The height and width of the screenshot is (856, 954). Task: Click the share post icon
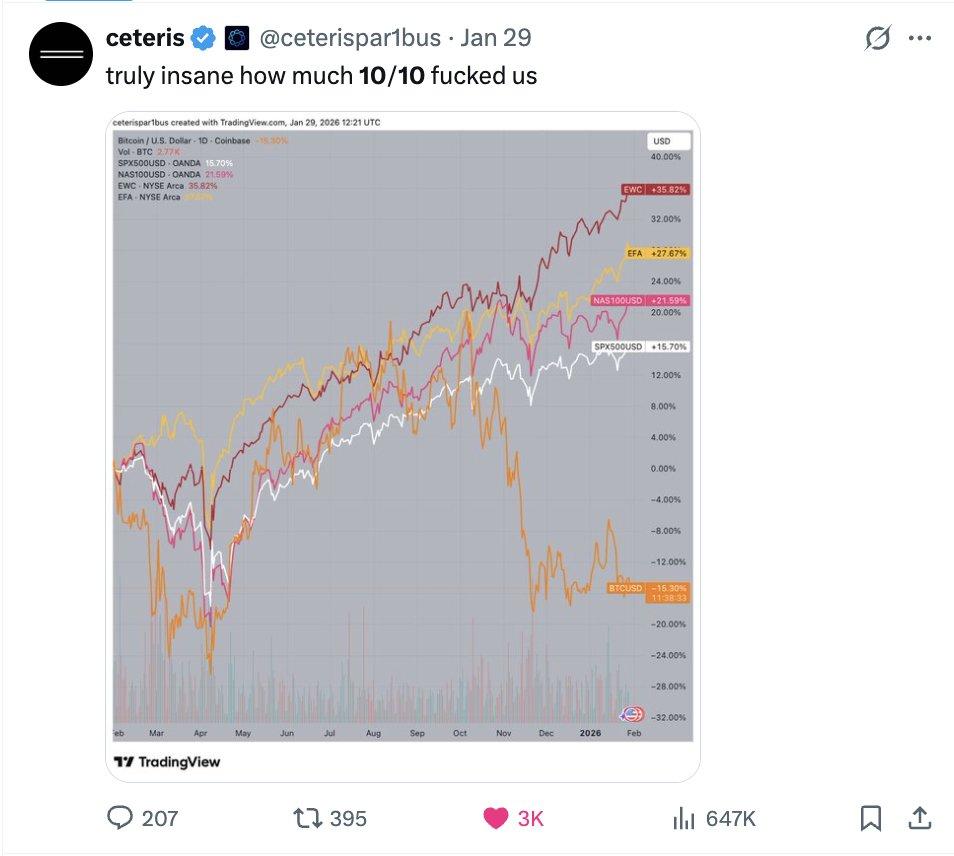(x=918, y=818)
